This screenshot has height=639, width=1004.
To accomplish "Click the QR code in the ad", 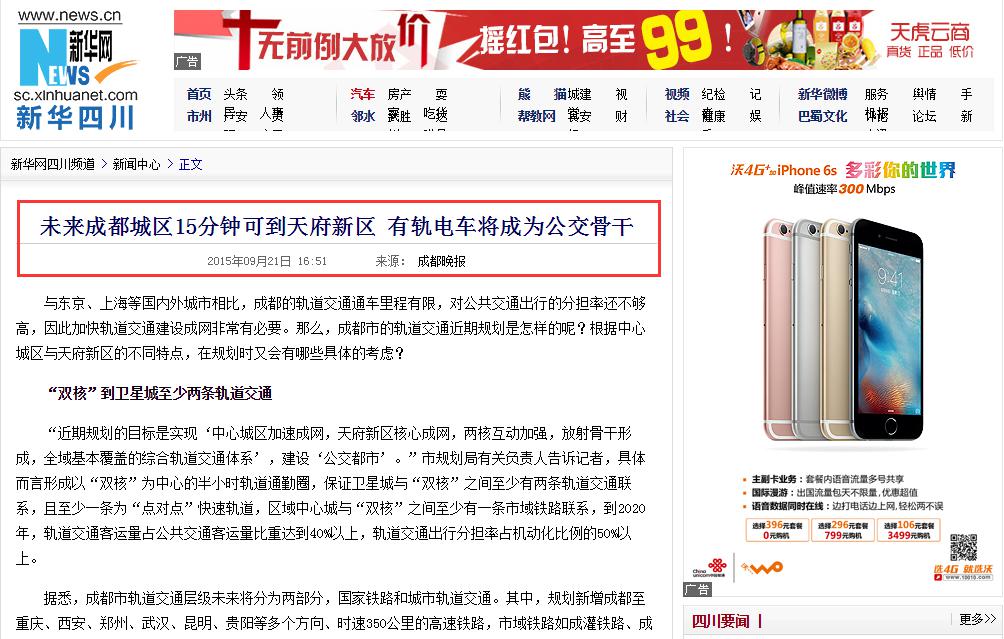I will click(x=964, y=546).
